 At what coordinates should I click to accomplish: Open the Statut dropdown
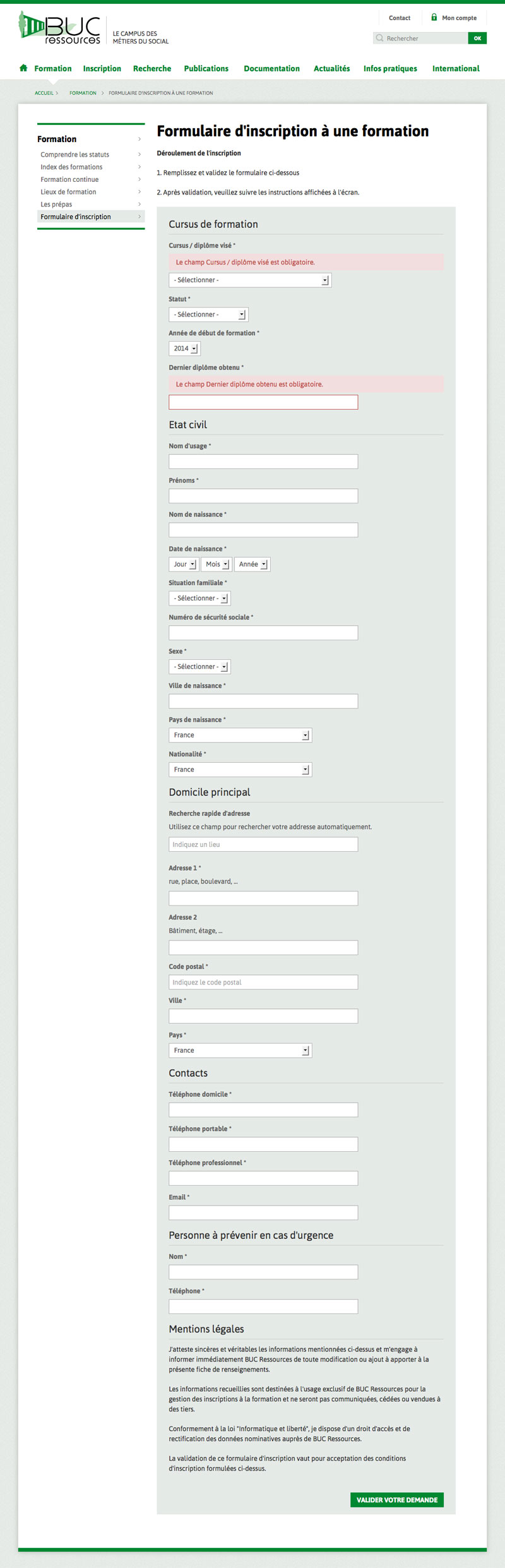[208, 314]
